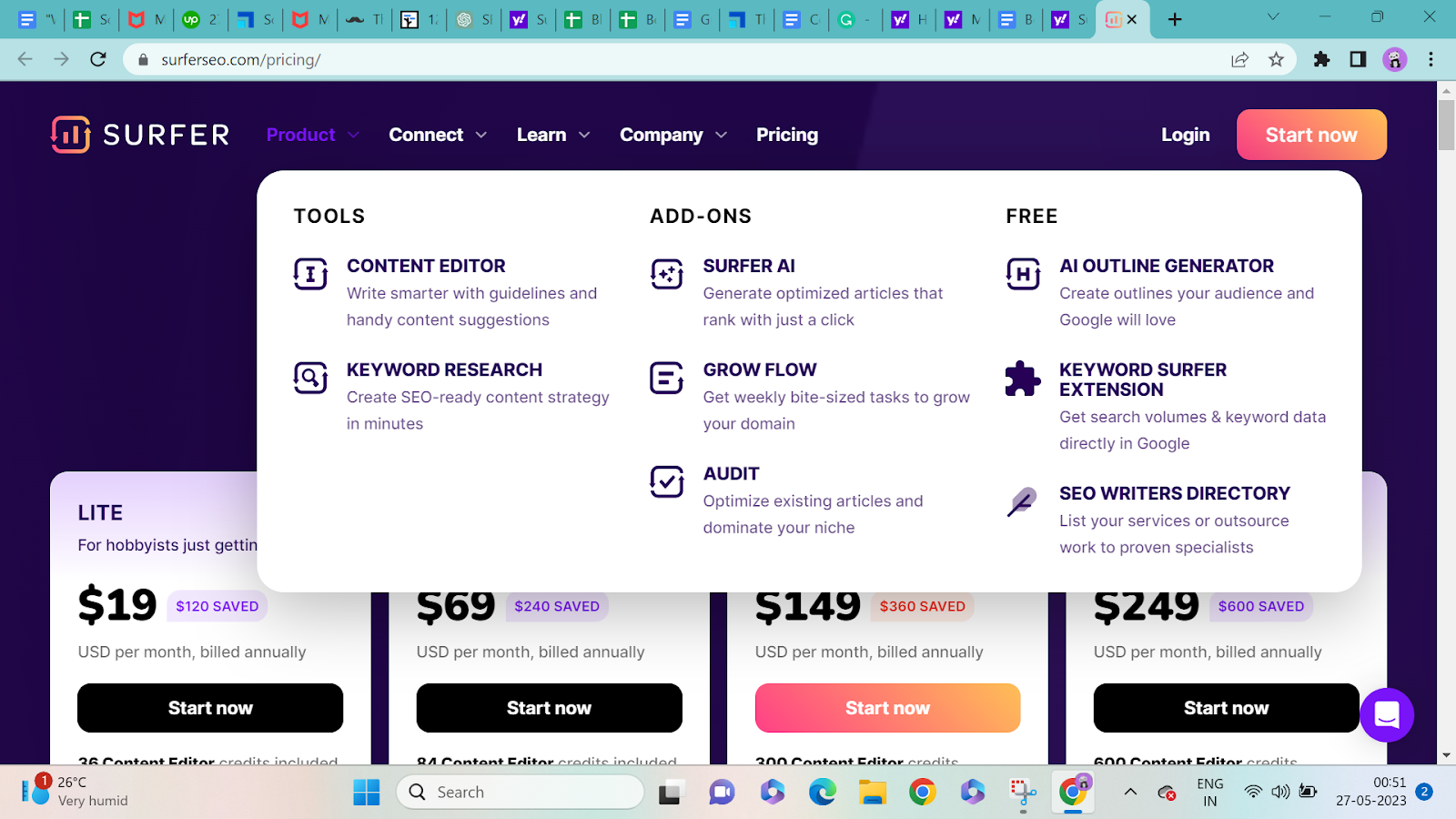Open the AI OUTLINE GENERATOR link
This screenshot has width=1456, height=819.
click(x=1167, y=266)
